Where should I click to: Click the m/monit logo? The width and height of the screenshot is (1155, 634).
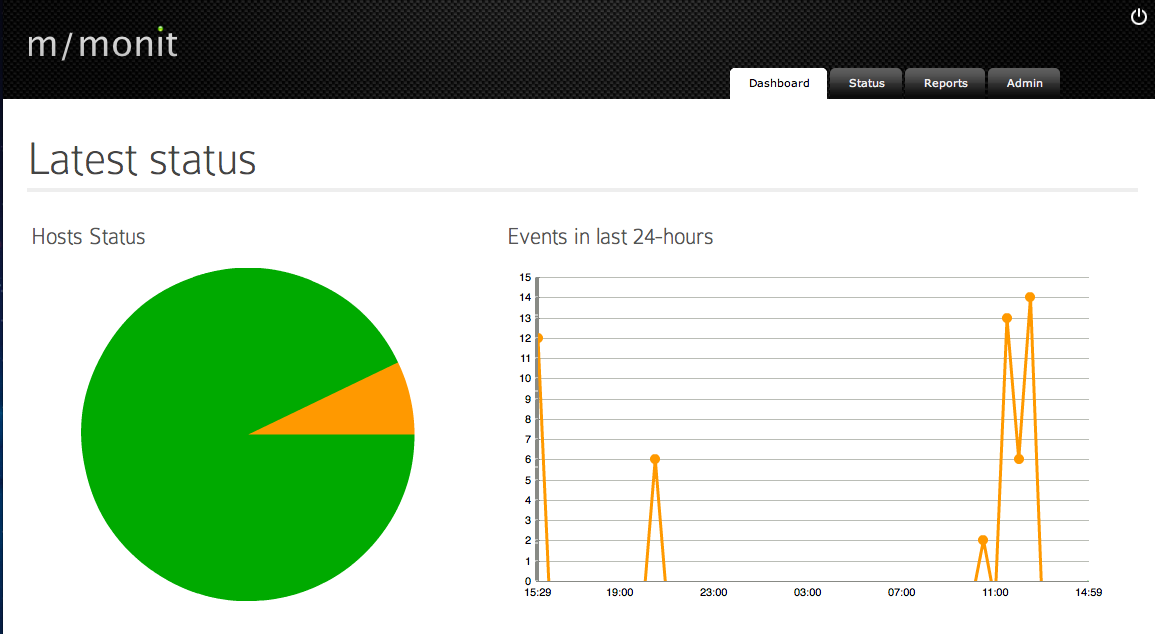point(102,44)
